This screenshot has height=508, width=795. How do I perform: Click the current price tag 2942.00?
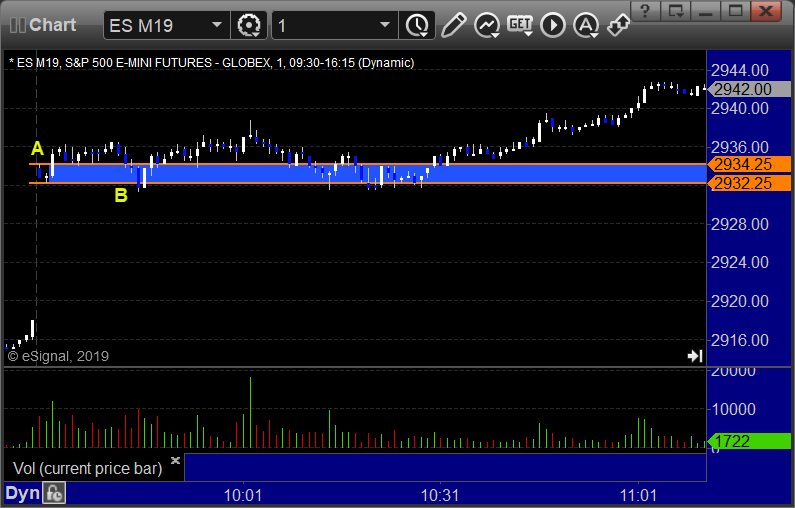coord(750,89)
